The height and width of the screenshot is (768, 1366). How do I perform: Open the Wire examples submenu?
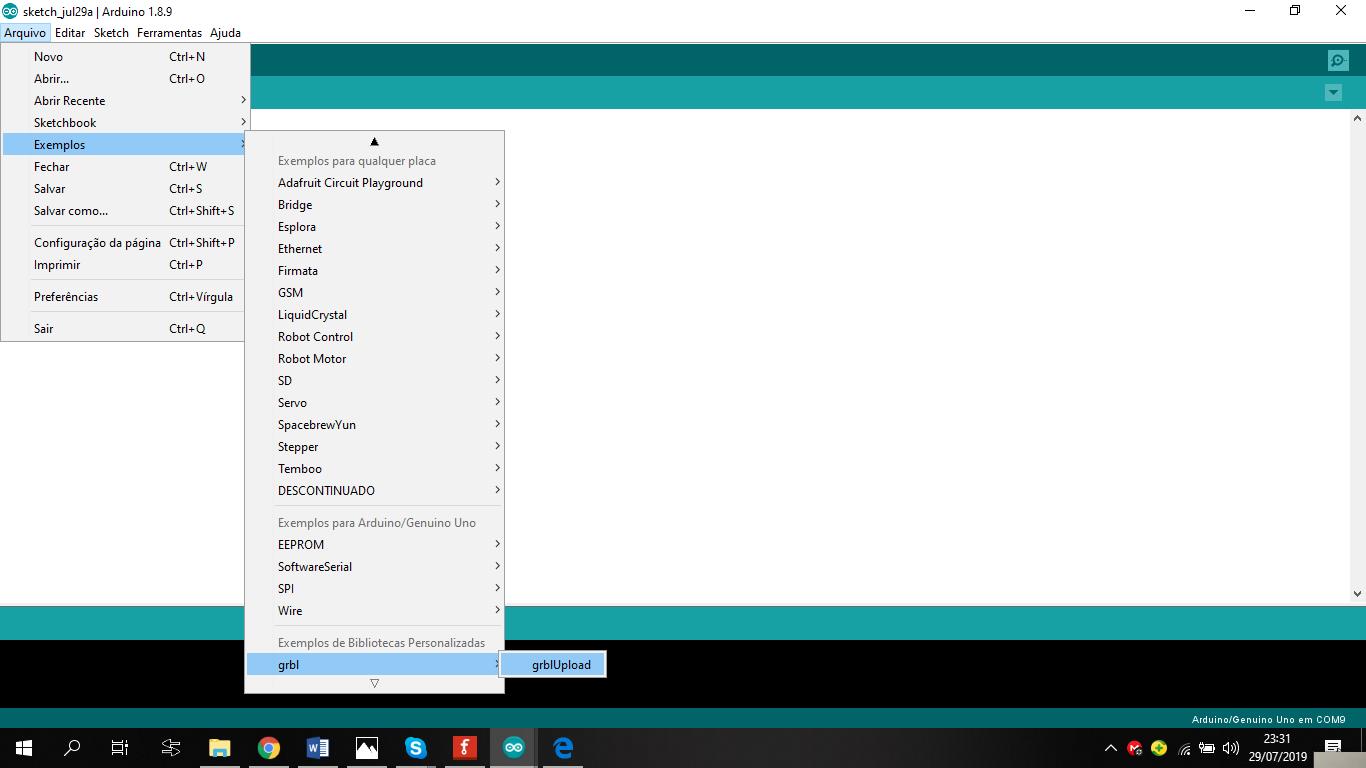click(x=374, y=611)
